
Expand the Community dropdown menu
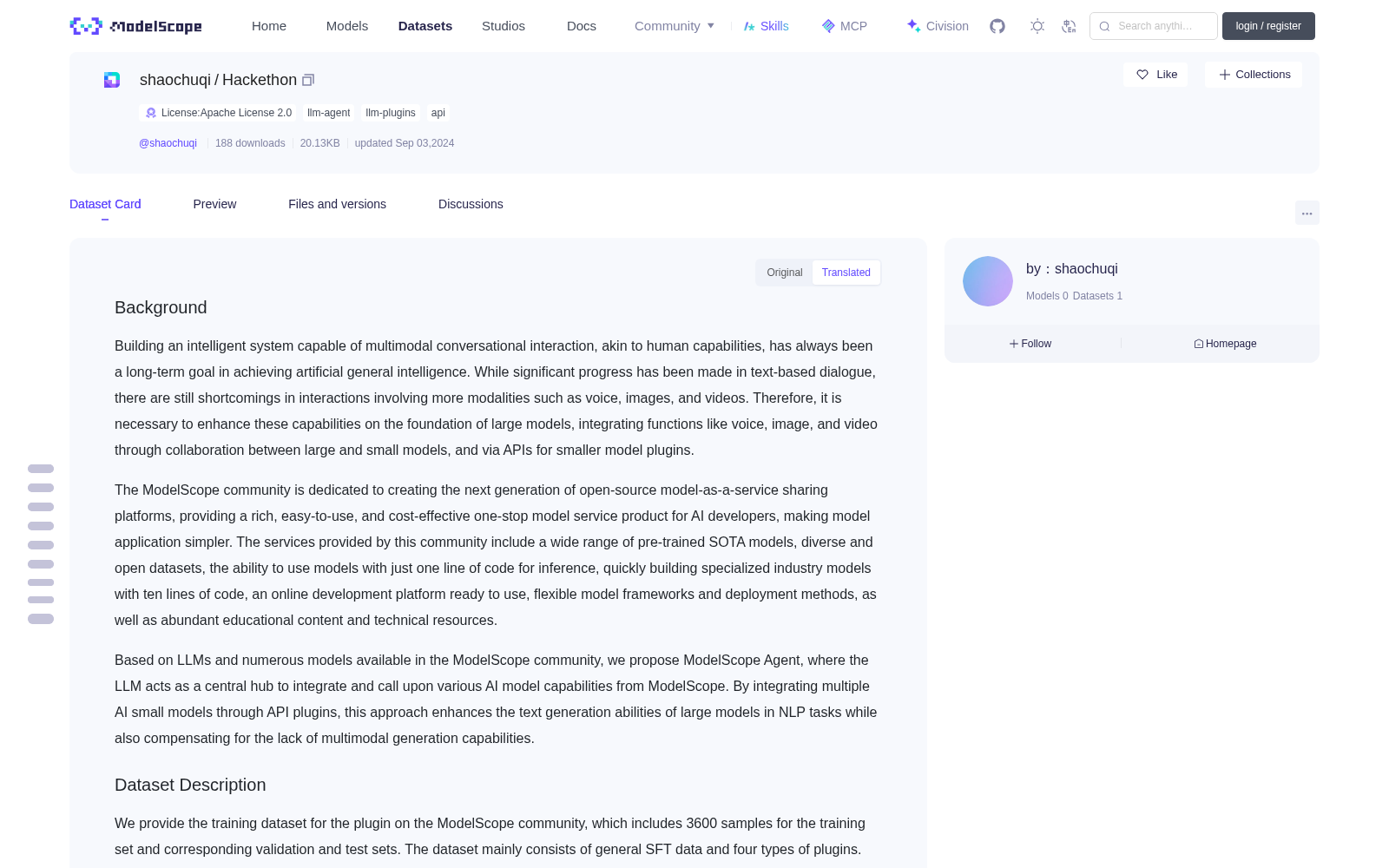click(x=675, y=26)
